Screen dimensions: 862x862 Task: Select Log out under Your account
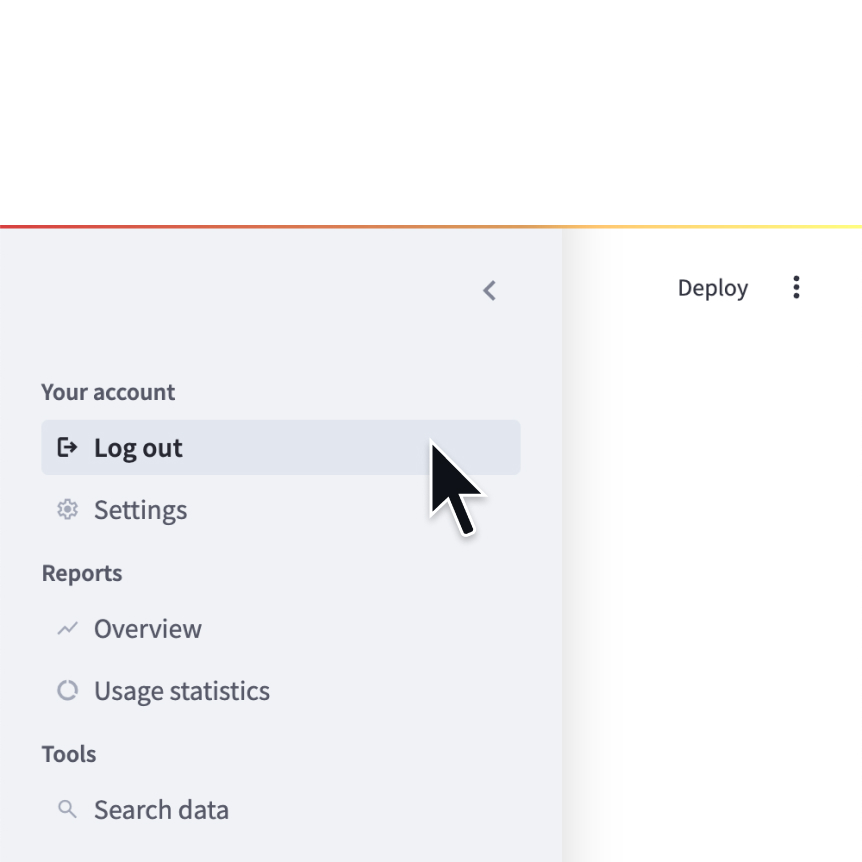click(138, 447)
